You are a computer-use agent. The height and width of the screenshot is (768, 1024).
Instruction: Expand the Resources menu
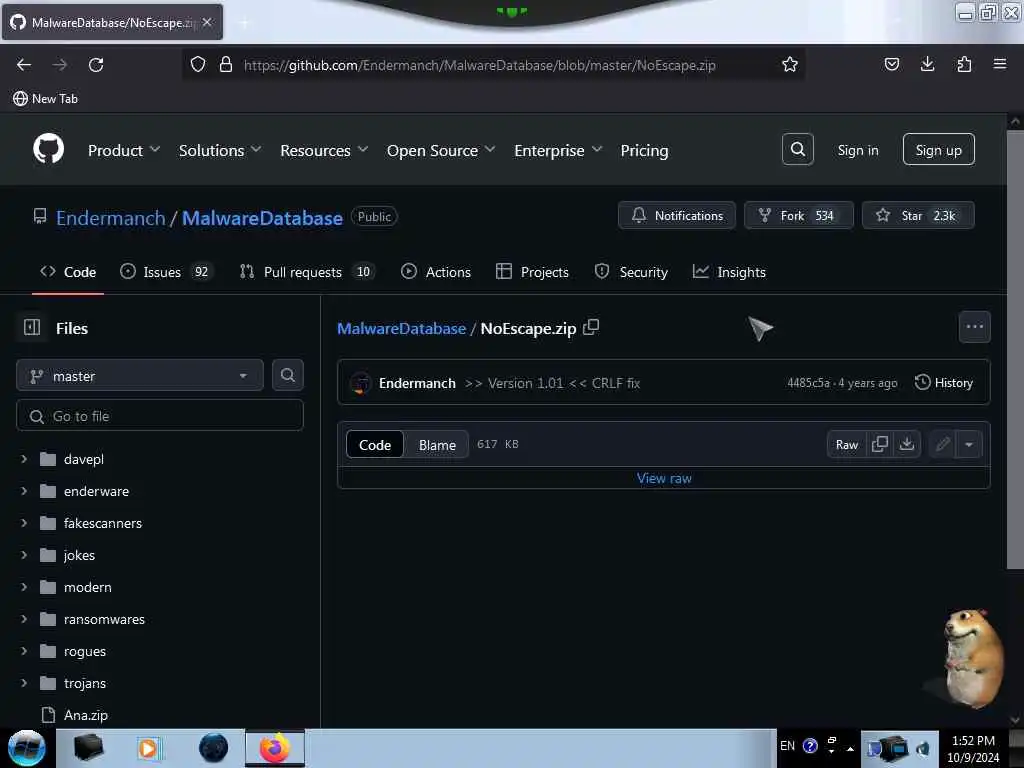pyautogui.click(x=324, y=150)
